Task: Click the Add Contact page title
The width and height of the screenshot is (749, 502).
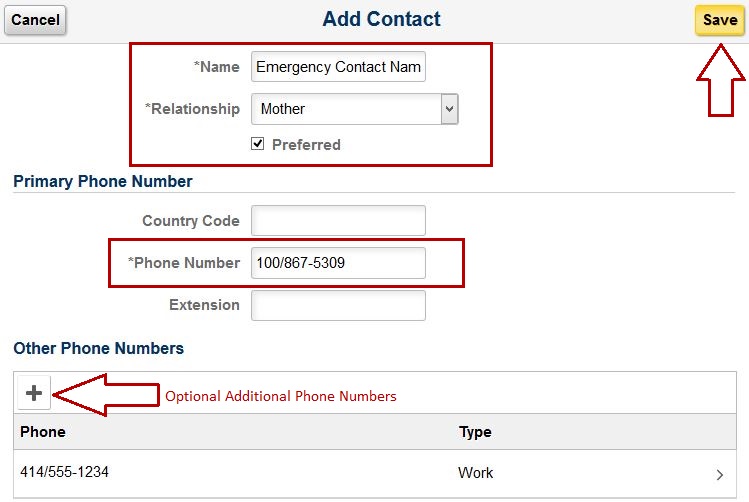Action: [x=381, y=20]
